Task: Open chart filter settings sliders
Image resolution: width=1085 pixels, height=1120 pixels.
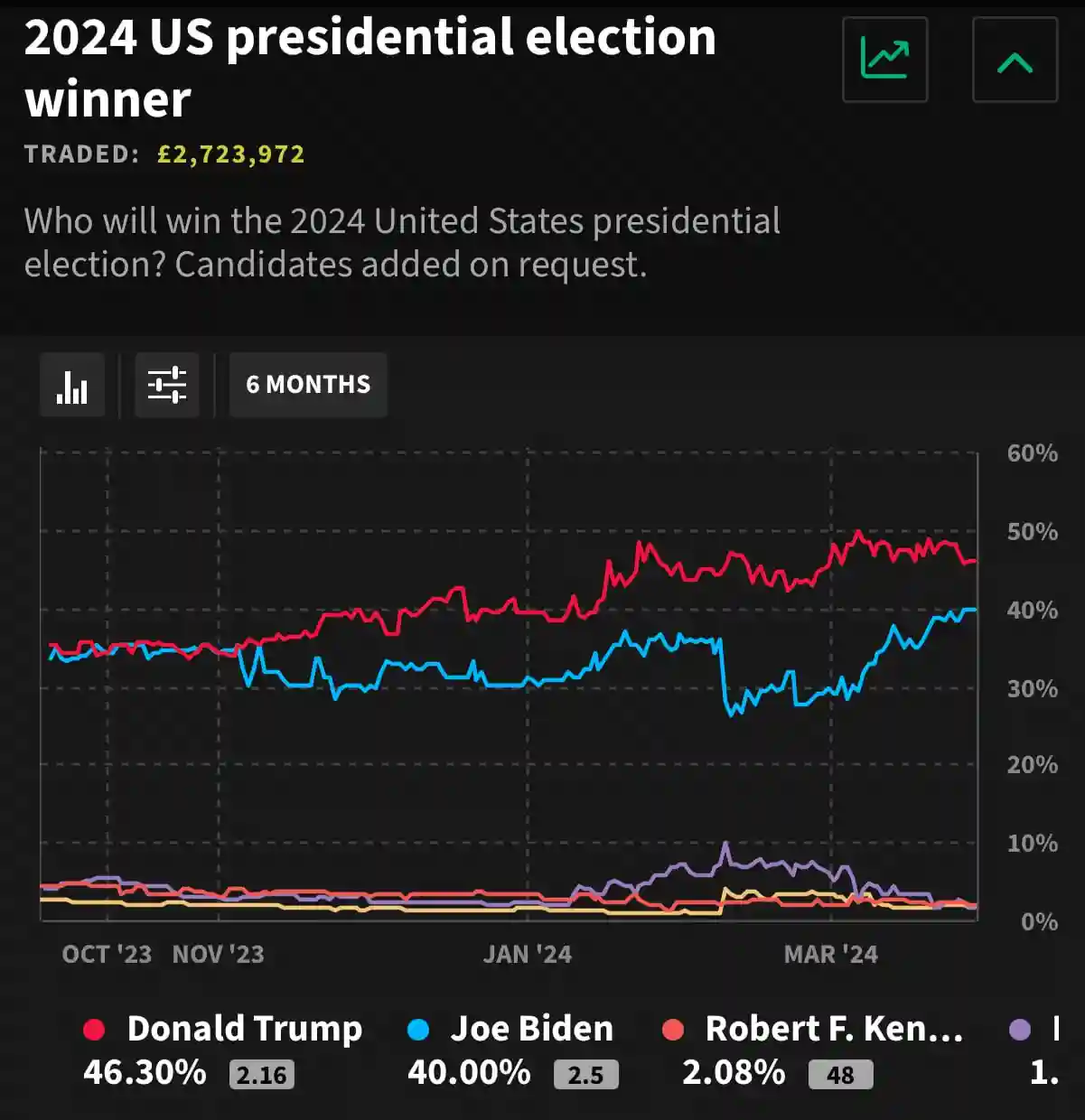Action: 167,385
